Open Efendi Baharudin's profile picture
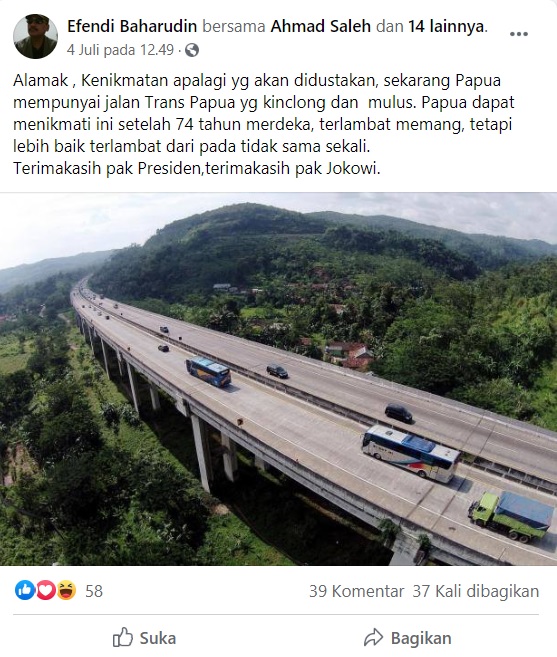The image size is (557, 657). tap(35, 36)
